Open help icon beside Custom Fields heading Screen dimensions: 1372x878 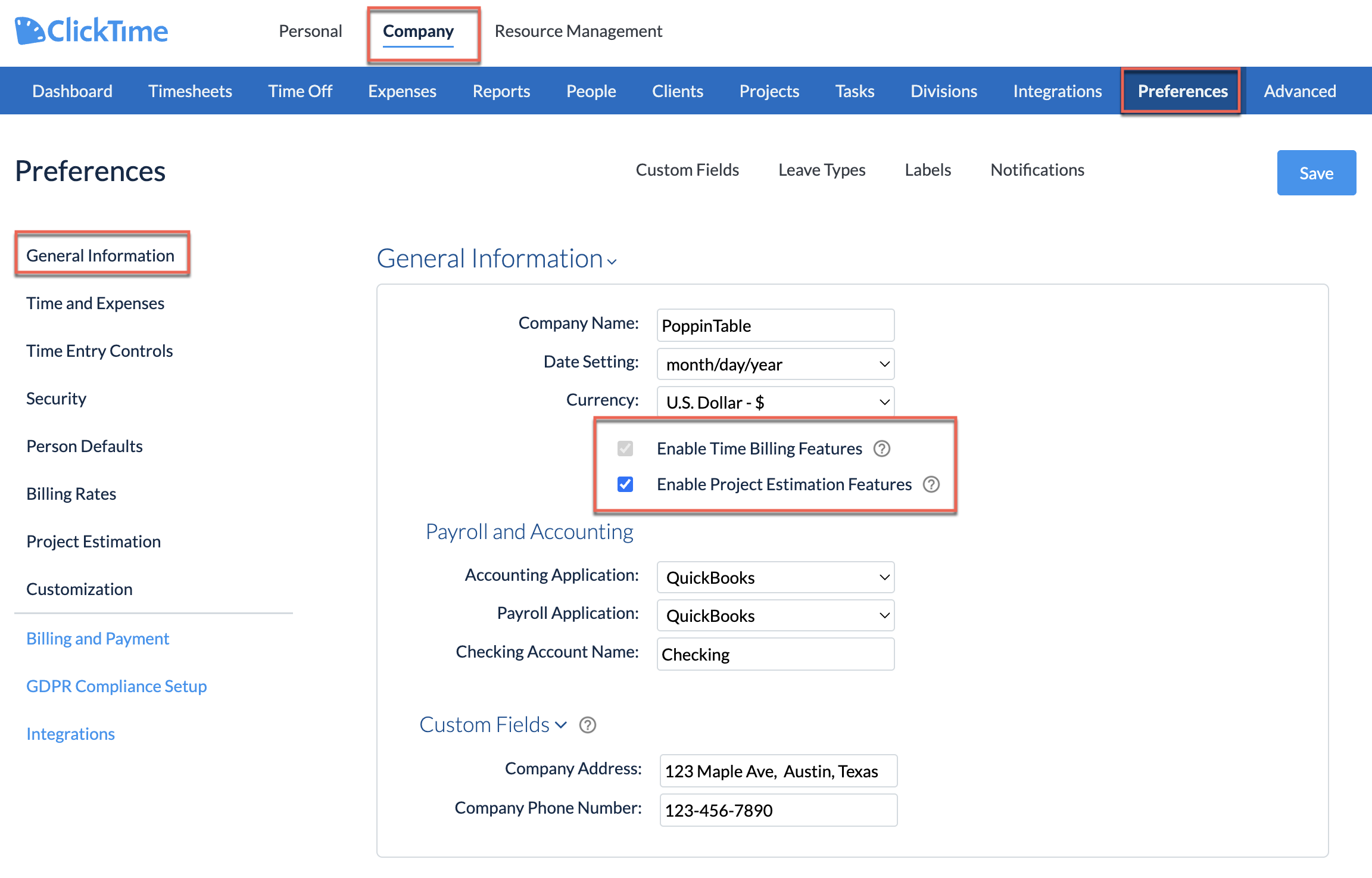point(588,725)
